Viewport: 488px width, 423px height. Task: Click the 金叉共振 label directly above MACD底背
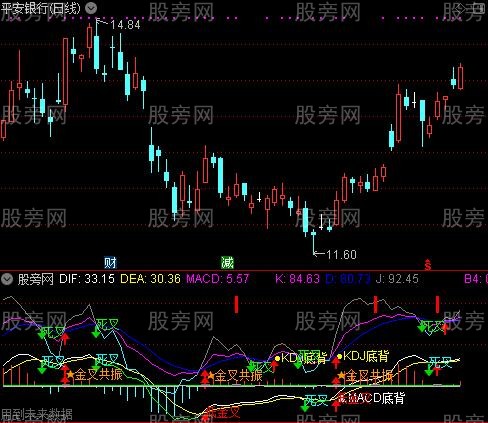pyautogui.click(x=369, y=376)
